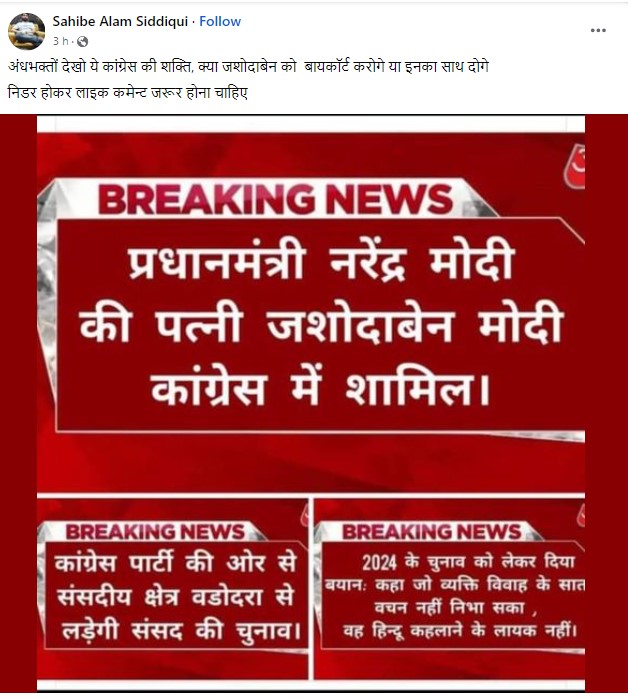Click the second line of the post caption
The height and width of the screenshot is (699, 628).
pos(127,93)
